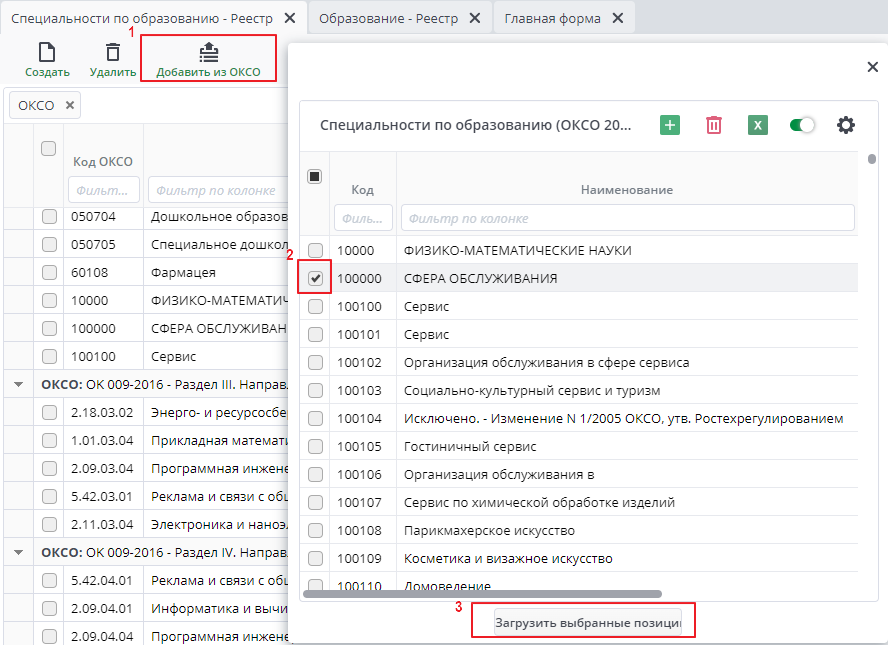Click Загрузить выбранные позиции button
Image resolution: width=888 pixels, height=645 pixels.
tap(588, 623)
